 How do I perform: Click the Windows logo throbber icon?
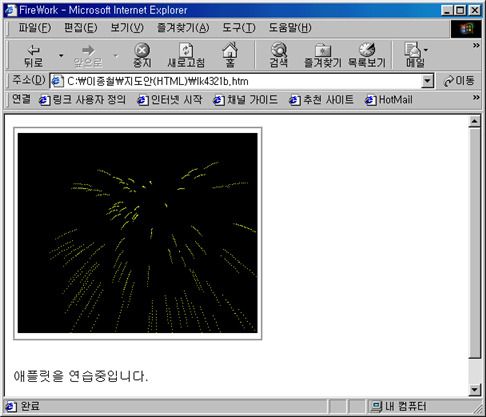point(466,29)
